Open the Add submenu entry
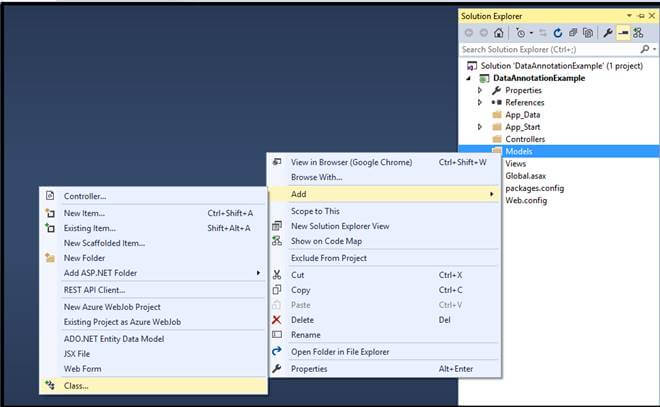Image resolution: width=660 pixels, height=407 pixels. tap(384, 194)
